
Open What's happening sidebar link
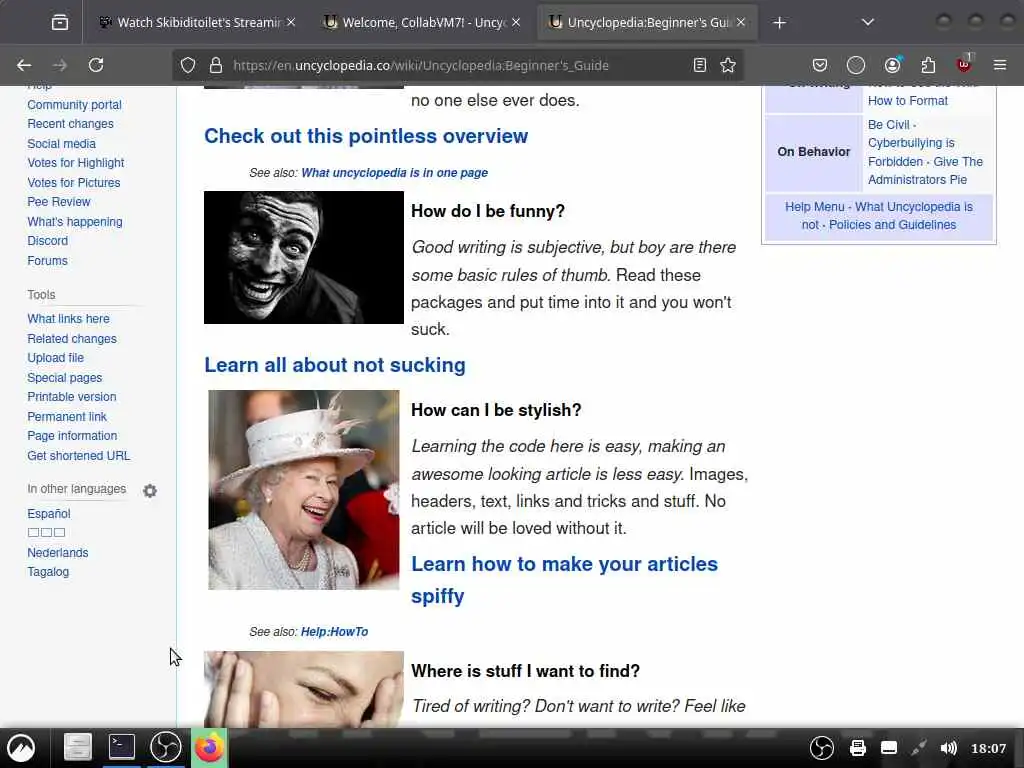point(74,221)
